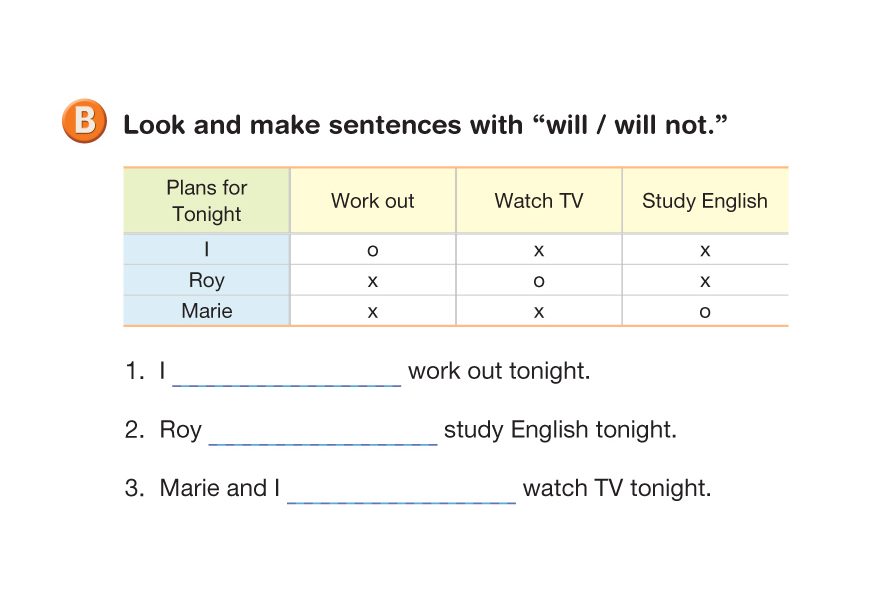
Task: Click the "work out tonight." sentence ending
Action: tap(499, 372)
